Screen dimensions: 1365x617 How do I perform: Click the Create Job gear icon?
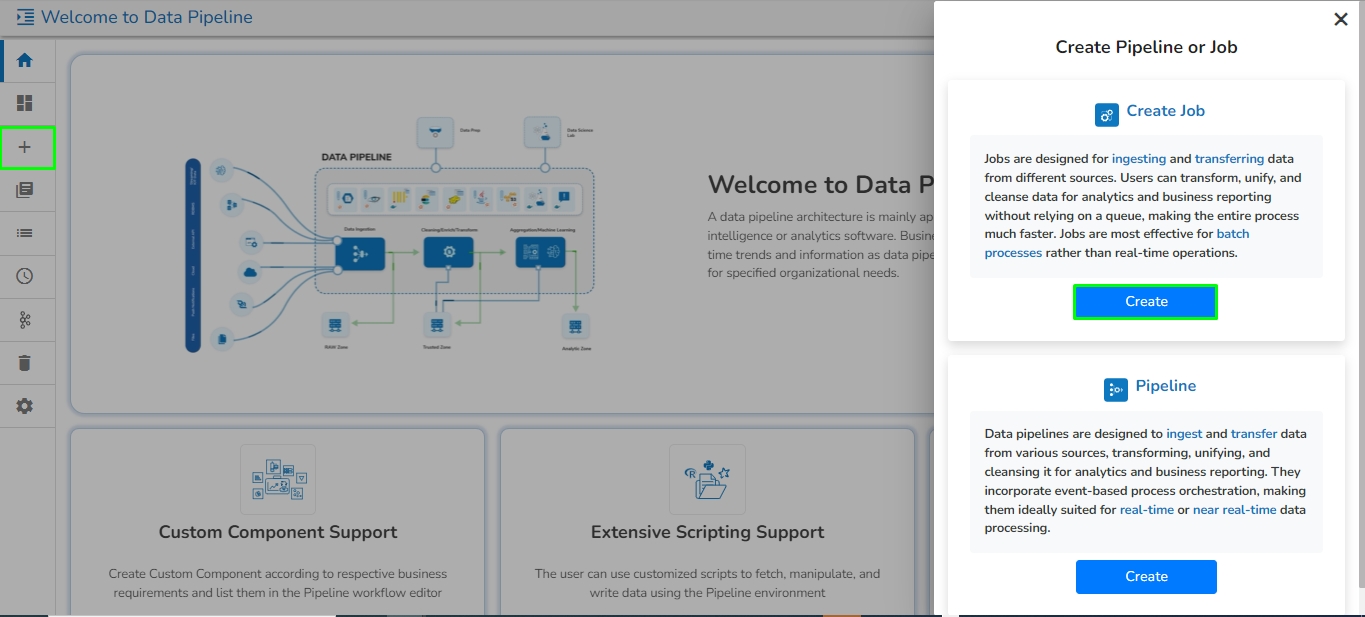1106,115
